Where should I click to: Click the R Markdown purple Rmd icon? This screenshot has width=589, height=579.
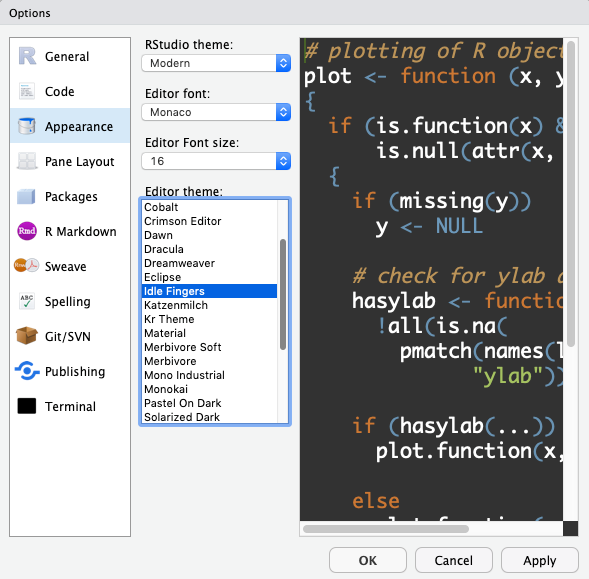tap(27, 231)
